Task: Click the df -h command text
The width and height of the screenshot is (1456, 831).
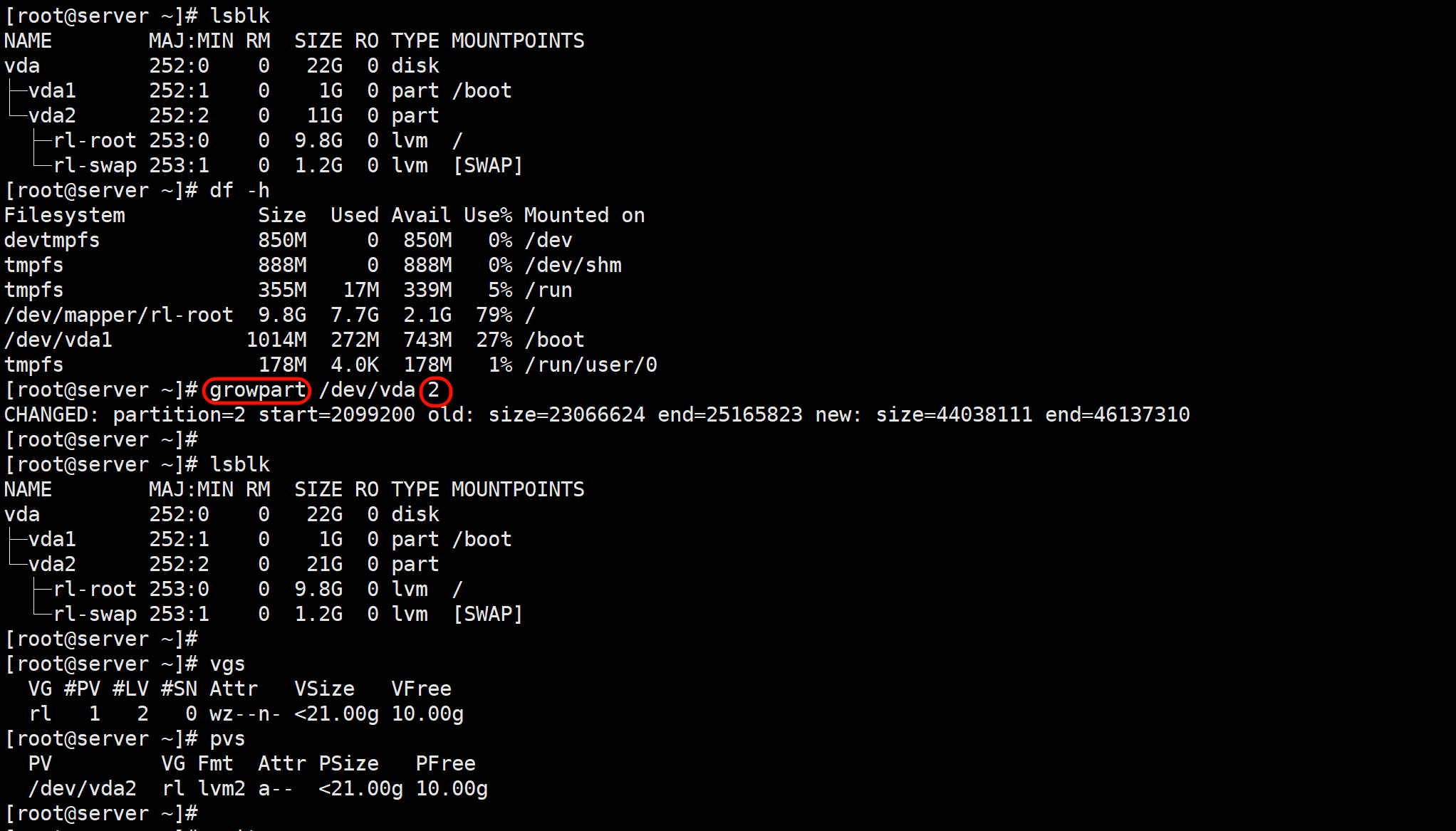Action: (x=239, y=190)
